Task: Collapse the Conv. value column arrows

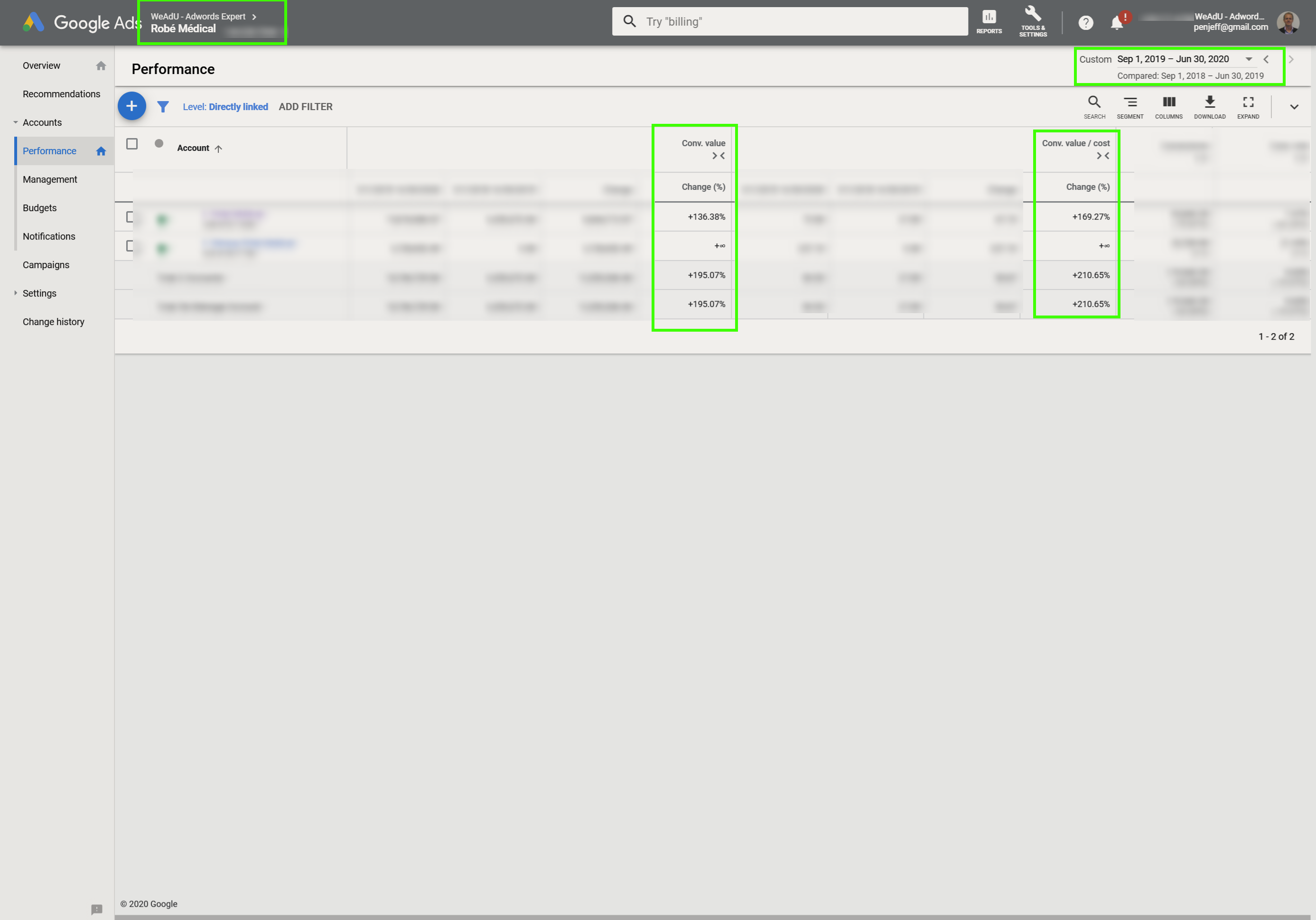Action: (718, 156)
